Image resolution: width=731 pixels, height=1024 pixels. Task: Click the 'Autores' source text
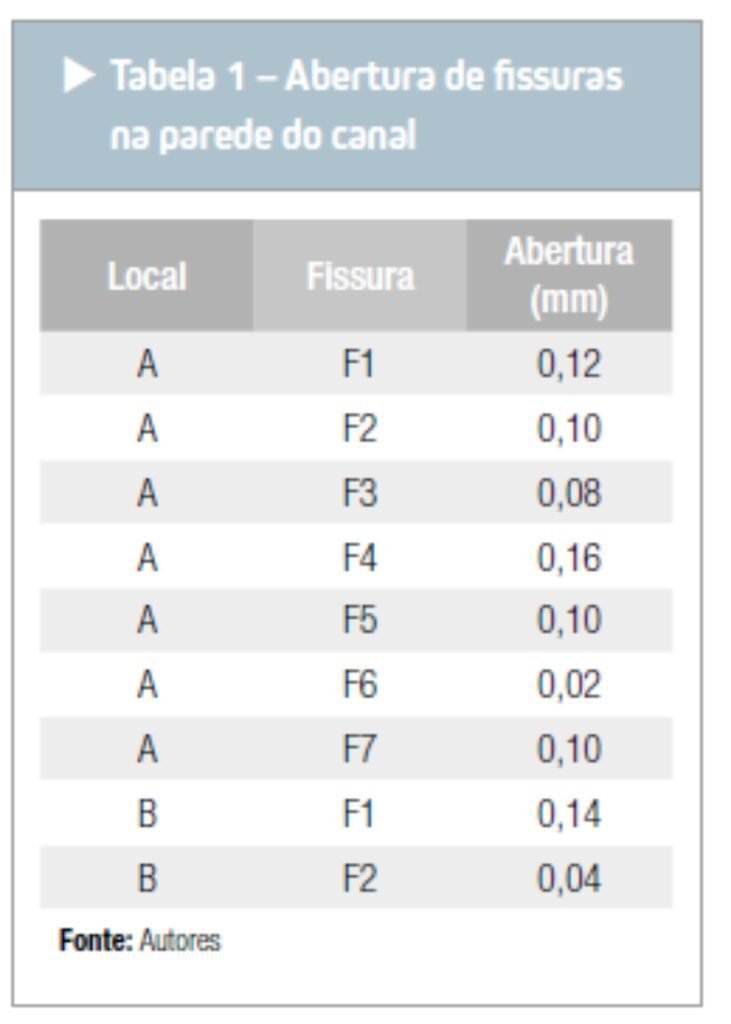click(x=180, y=940)
